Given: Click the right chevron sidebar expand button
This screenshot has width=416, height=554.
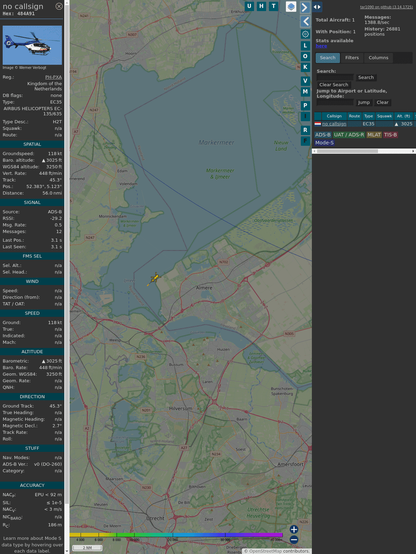Looking at the screenshot, I should (305, 7).
